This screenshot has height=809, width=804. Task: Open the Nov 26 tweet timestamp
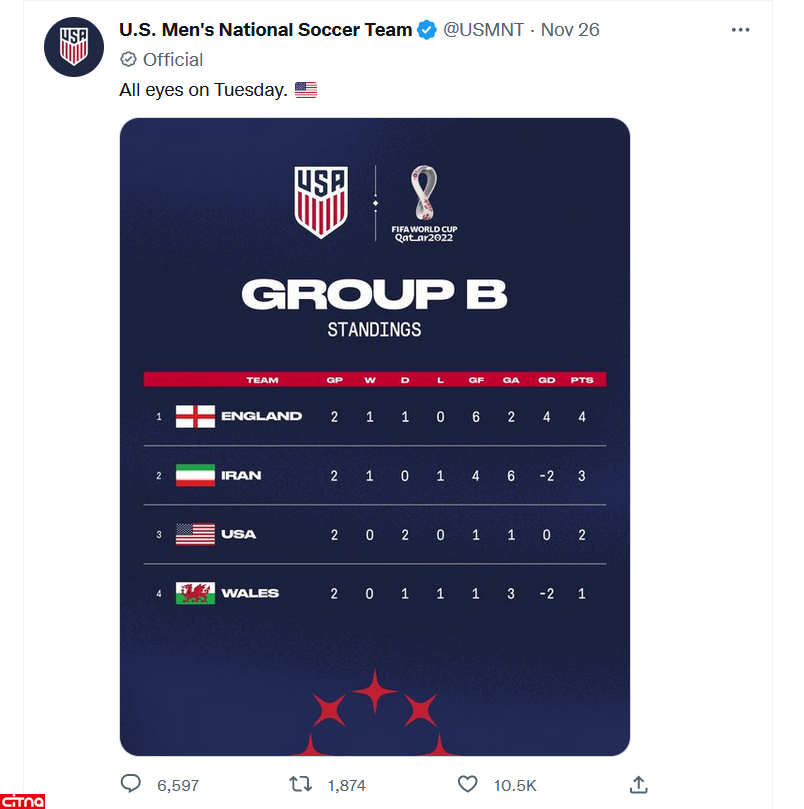(x=570, y=30)
